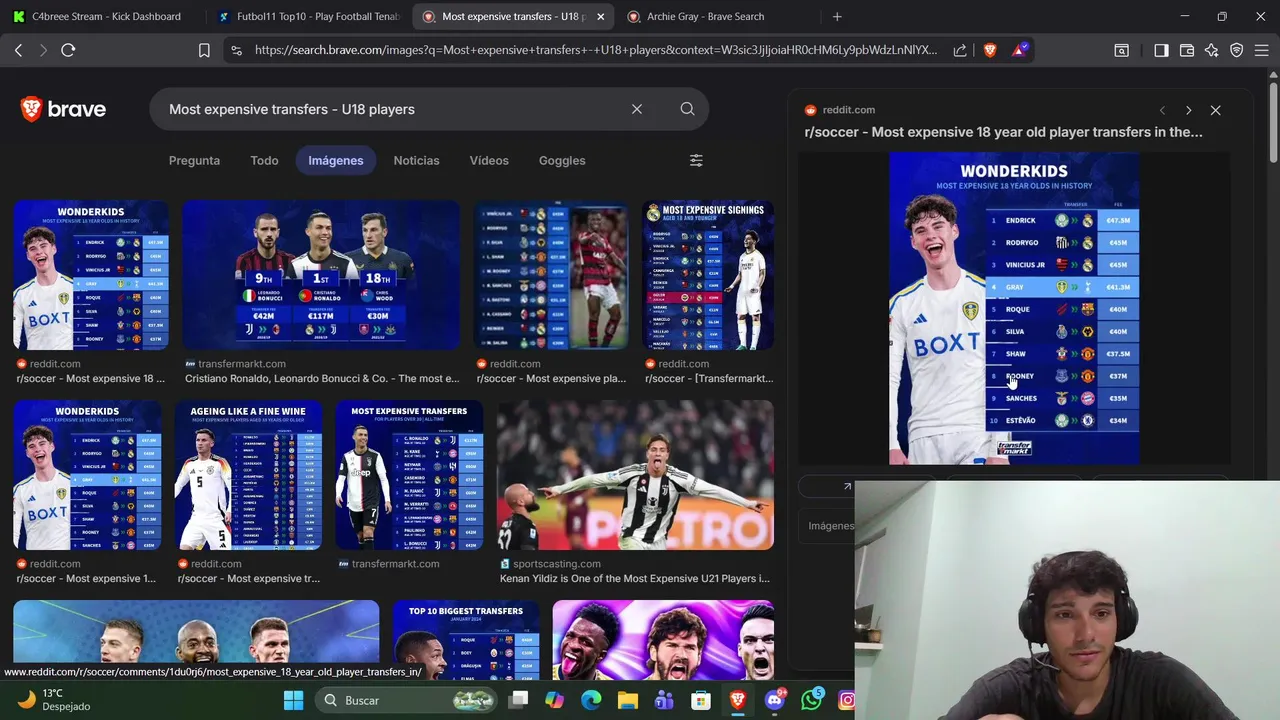The image size is (1280, 720).
Task: Open Brave Rewards triangle icon
Action: [1020, 50]
